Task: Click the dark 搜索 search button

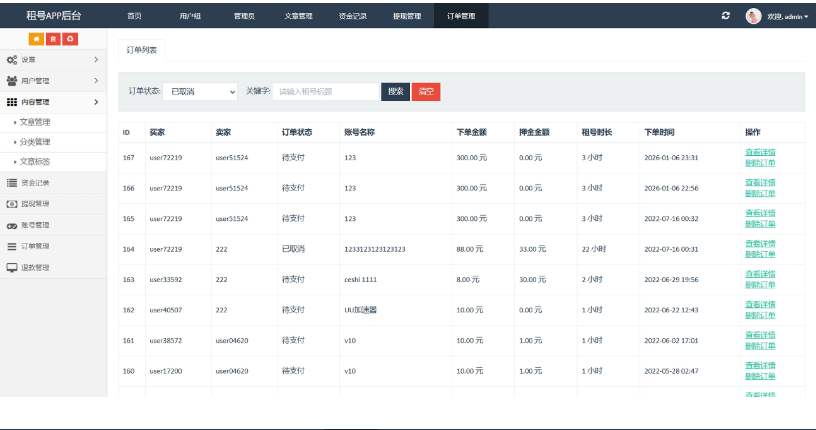Action: pyautogui.click(x=396, y=92)
